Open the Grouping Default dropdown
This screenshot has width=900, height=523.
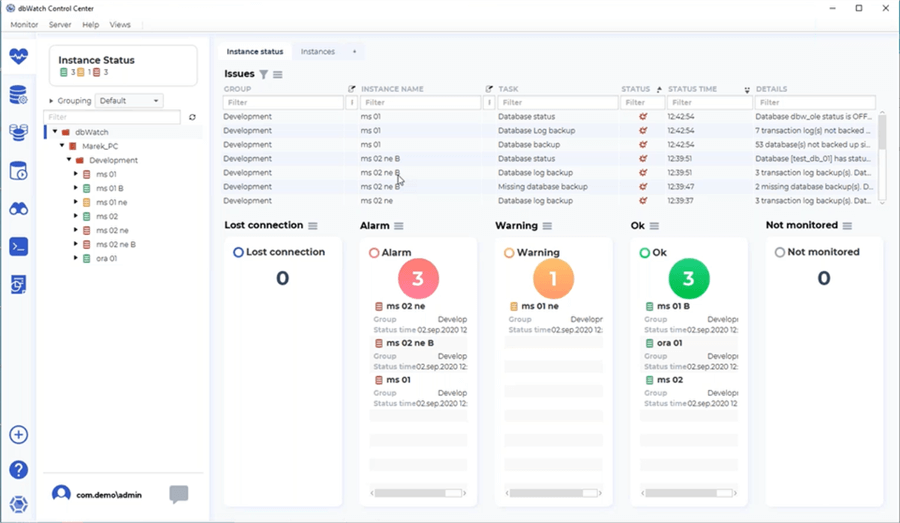coord(129,100)
